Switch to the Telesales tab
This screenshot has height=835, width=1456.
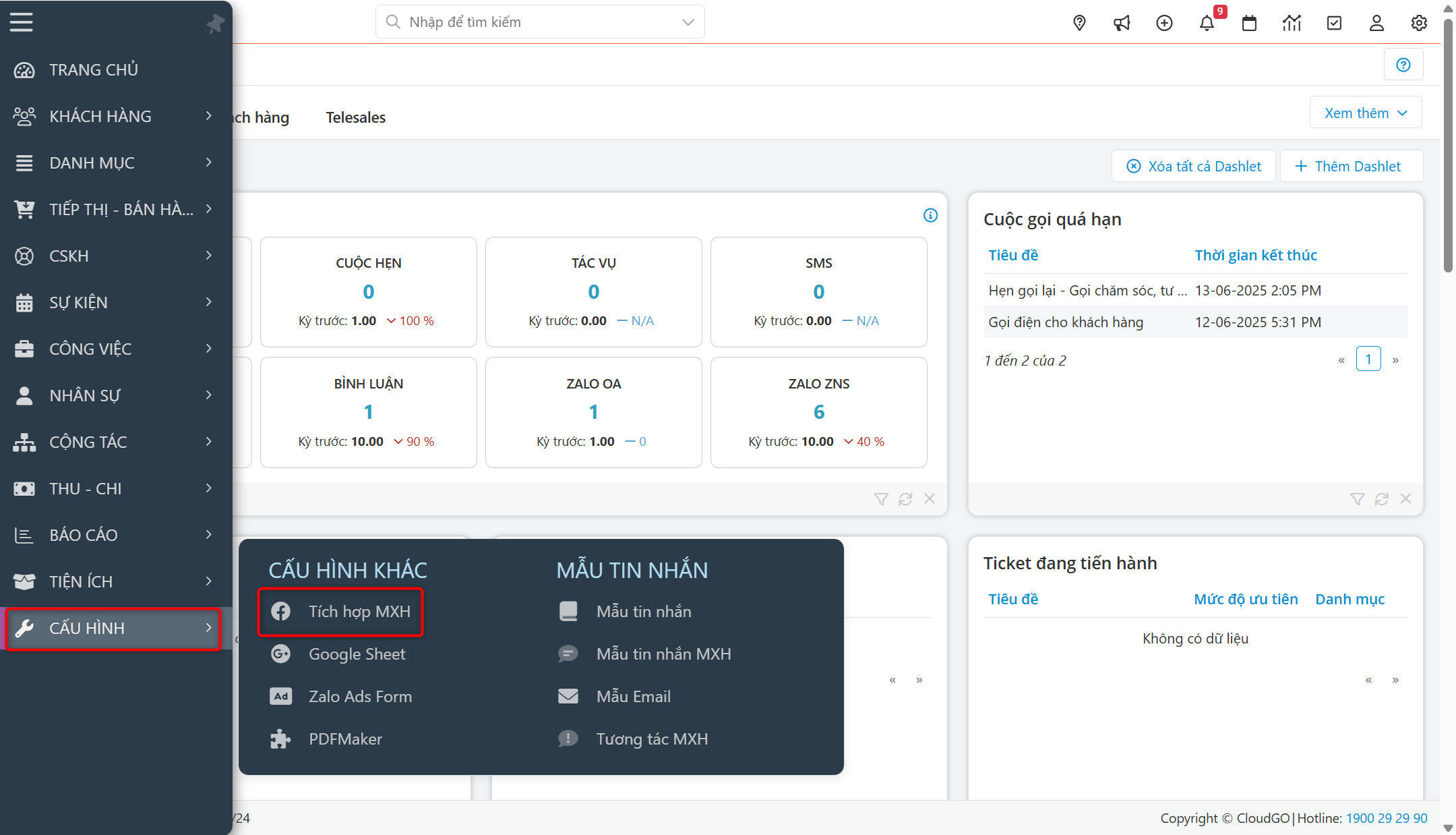pyautogui.click(x=355, y=117)
